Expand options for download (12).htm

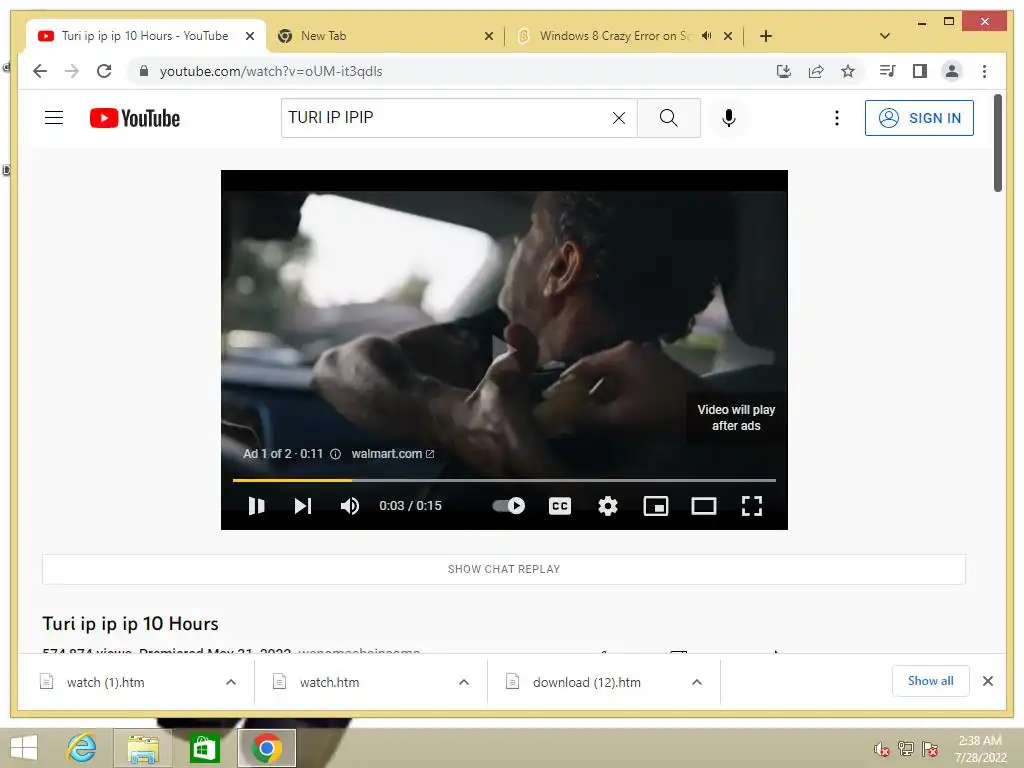point(697,682)
